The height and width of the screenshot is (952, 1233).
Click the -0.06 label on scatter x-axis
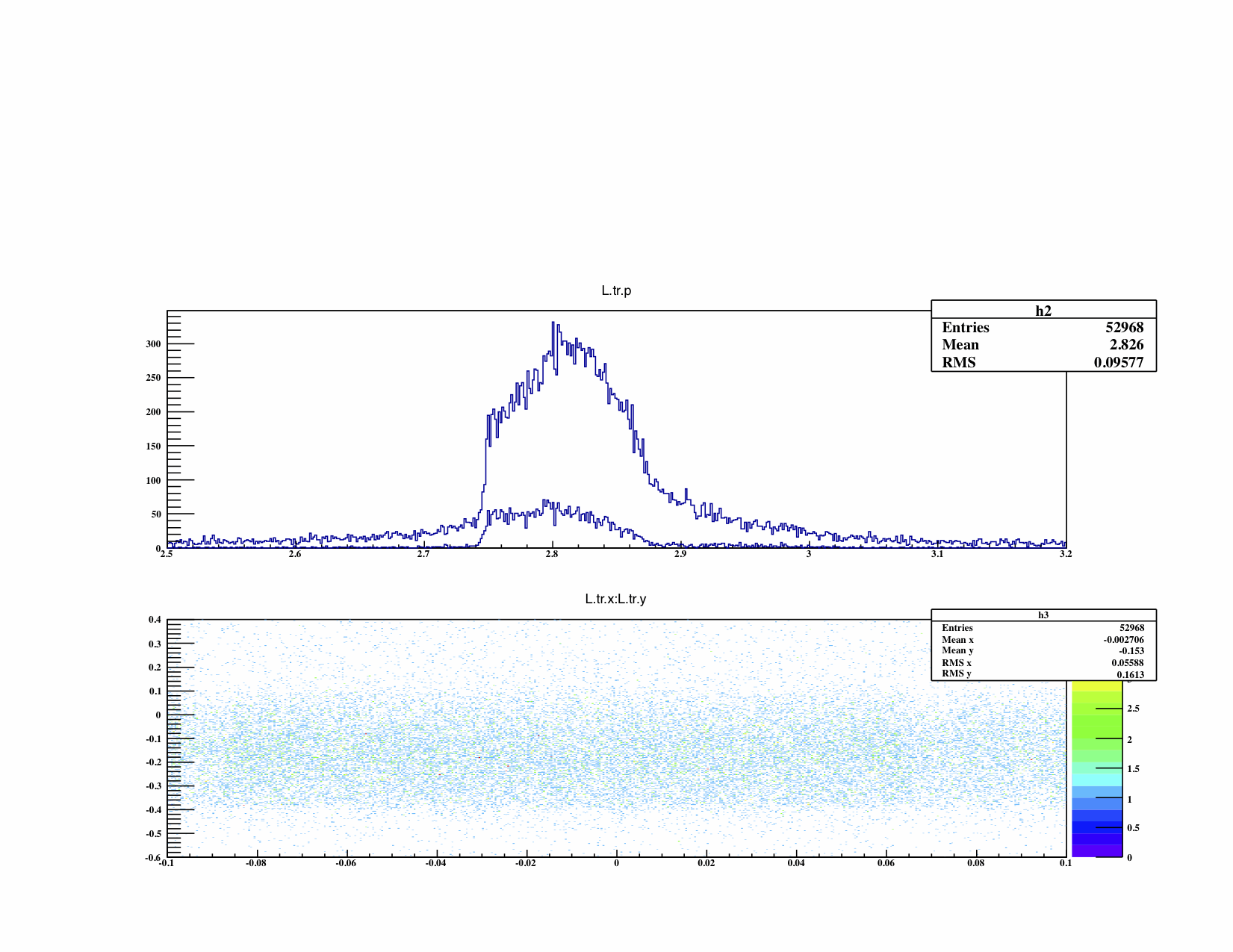347,863
